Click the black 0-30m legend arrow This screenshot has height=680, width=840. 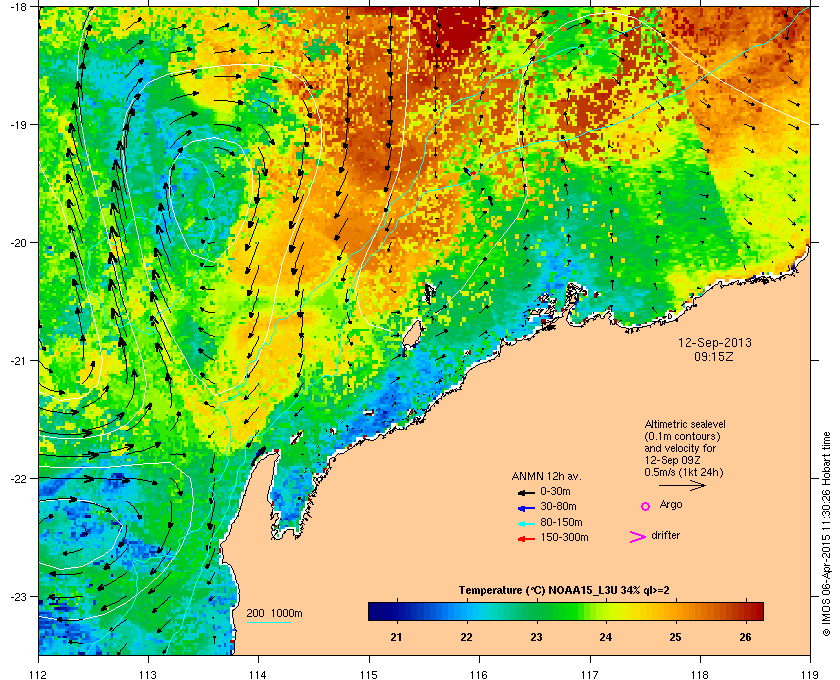pyautogui.click(x=526, y=492)
